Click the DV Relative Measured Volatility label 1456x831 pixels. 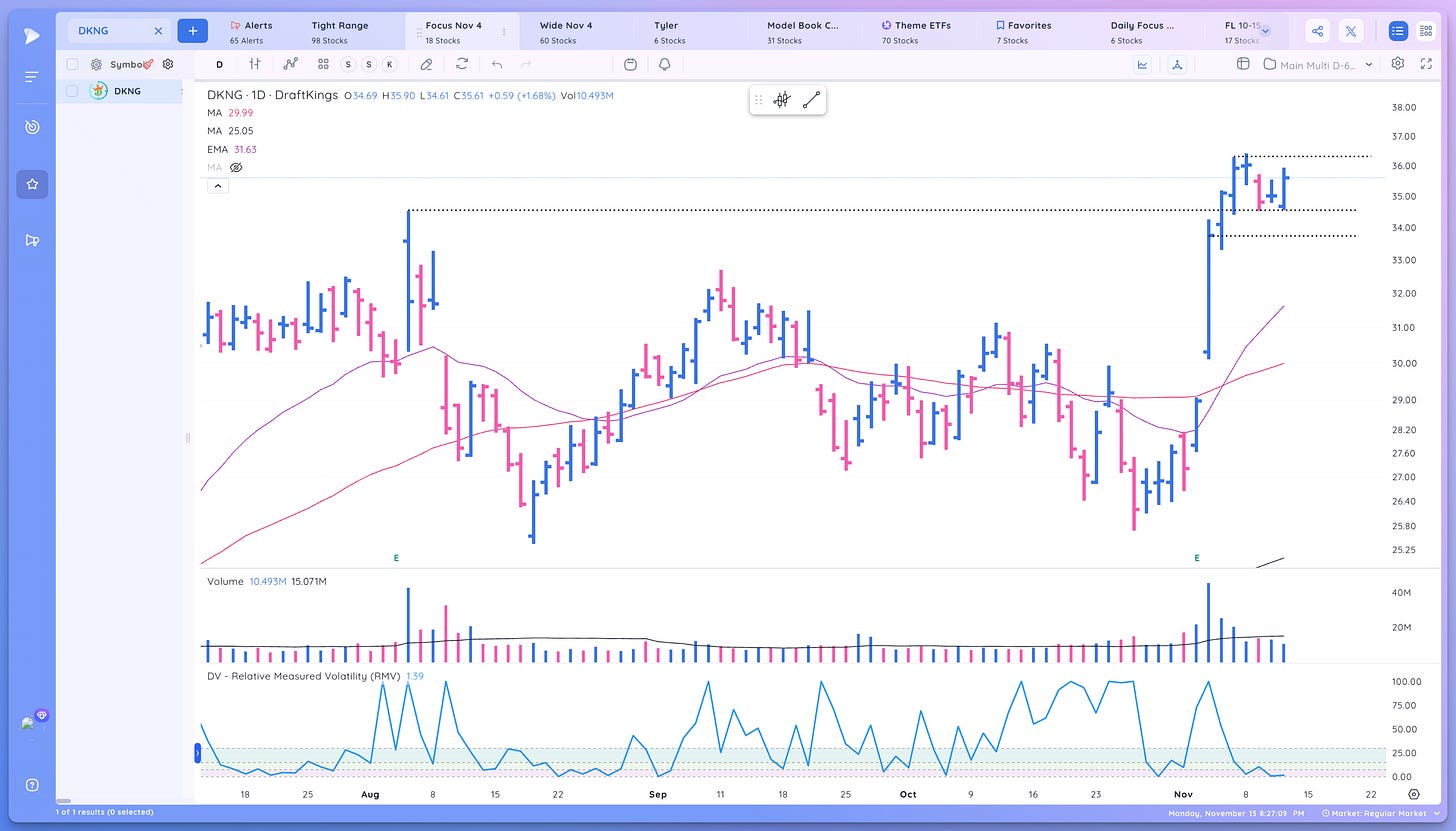pos(303,677)
